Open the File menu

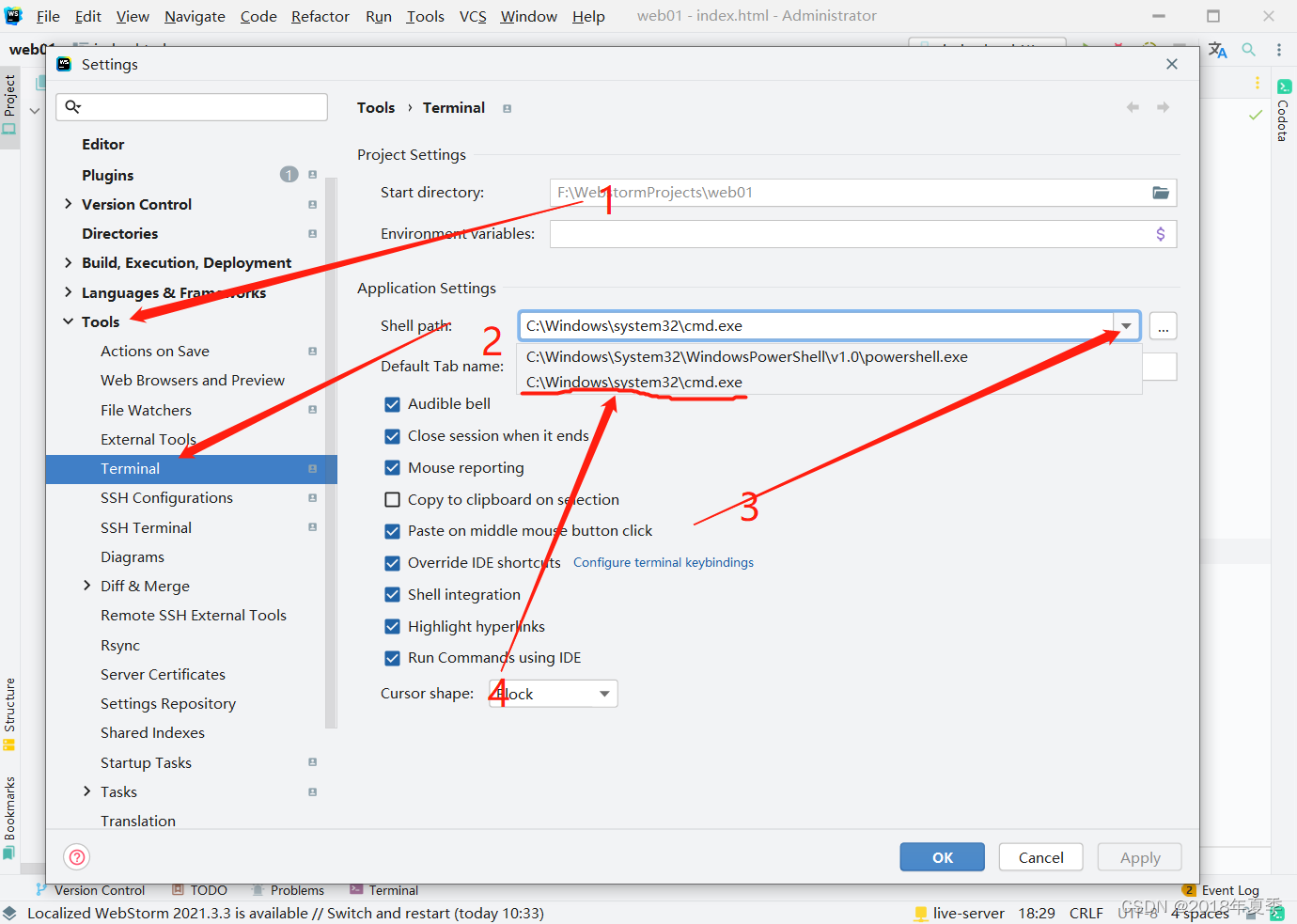click(48, 16)
